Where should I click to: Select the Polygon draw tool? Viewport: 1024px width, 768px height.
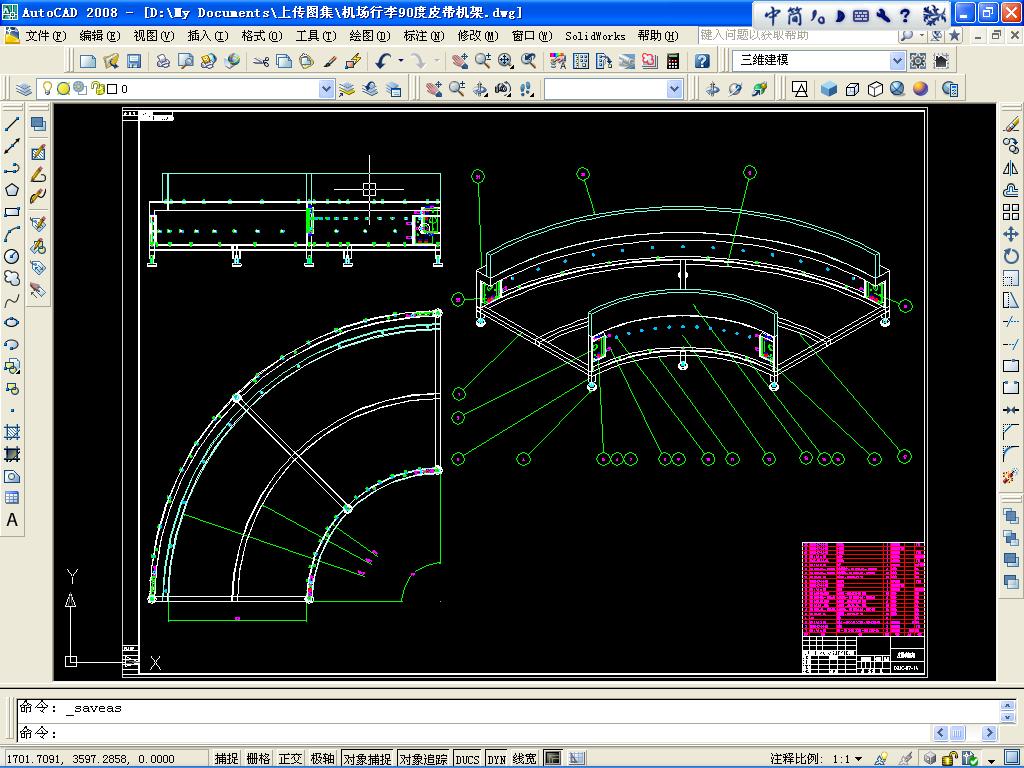[12, 190]
